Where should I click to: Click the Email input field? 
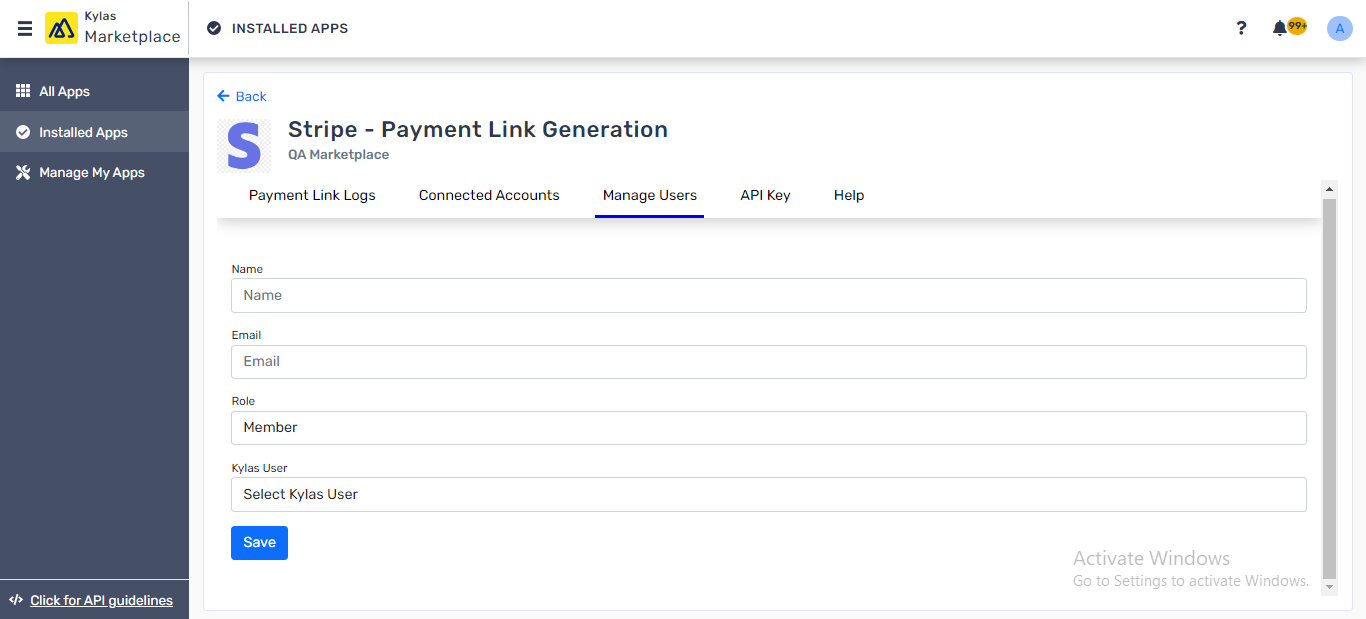[x=768, y=361]
